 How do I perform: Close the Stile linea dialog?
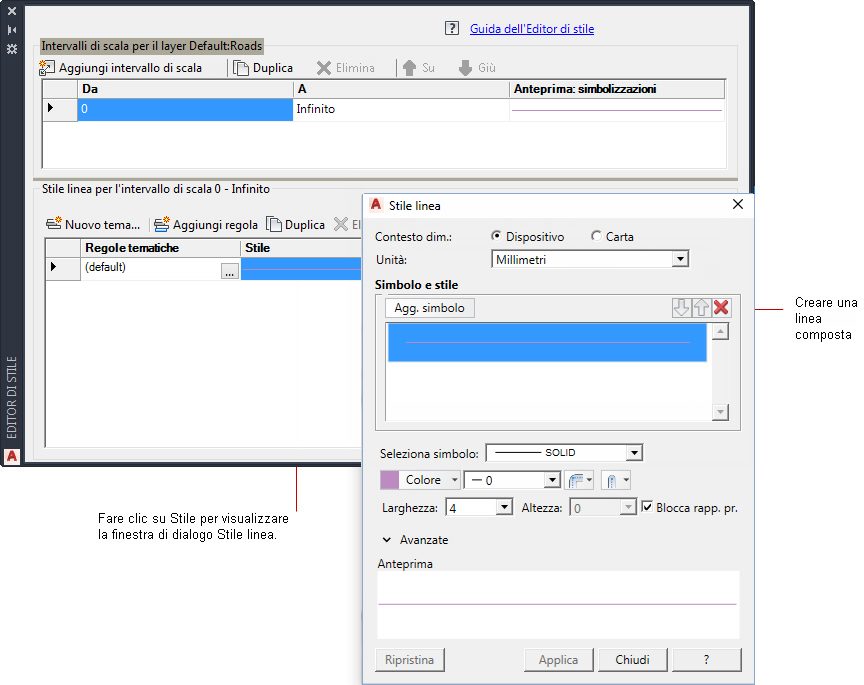(x=738, y=204)
